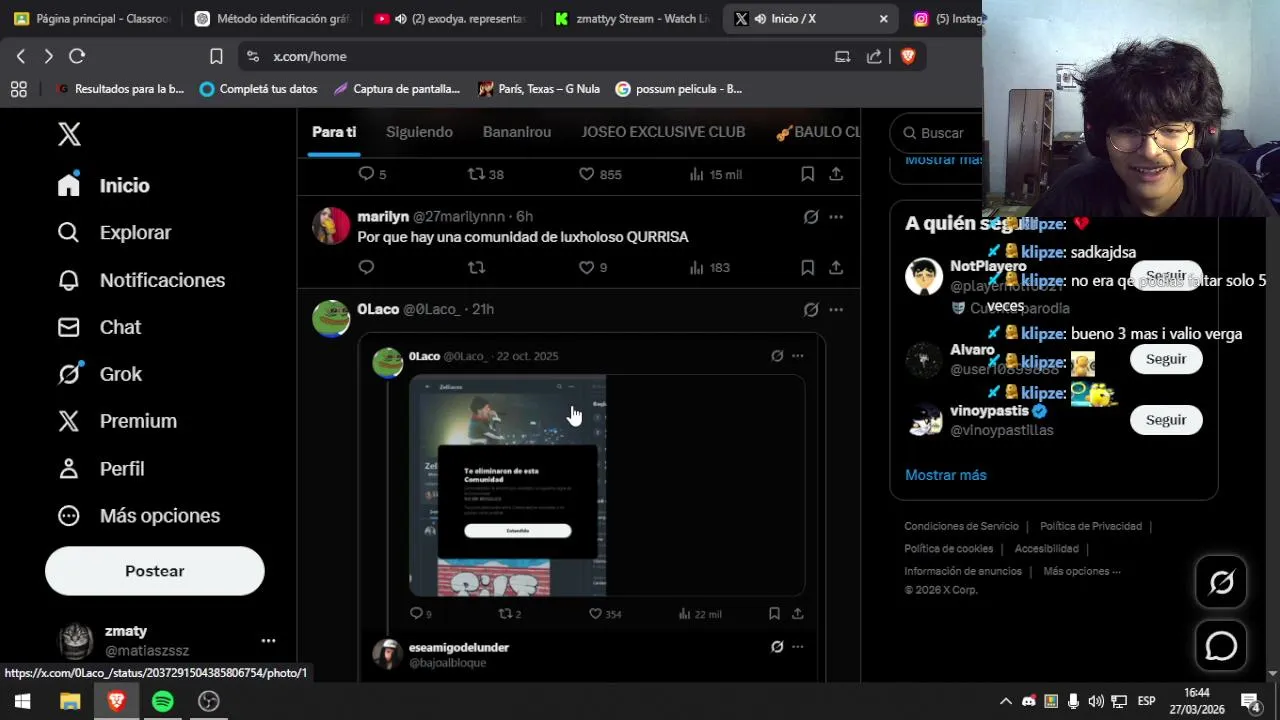Open Brave Shields lion icon
The width and height of the screenshot is (1280, 720).
908,57
